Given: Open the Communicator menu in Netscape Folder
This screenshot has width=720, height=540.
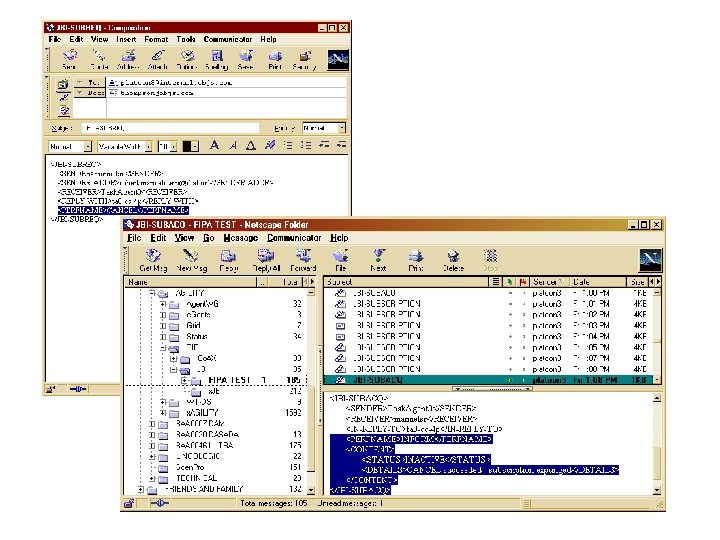Looking at the screenshot, I should (294, 238).
